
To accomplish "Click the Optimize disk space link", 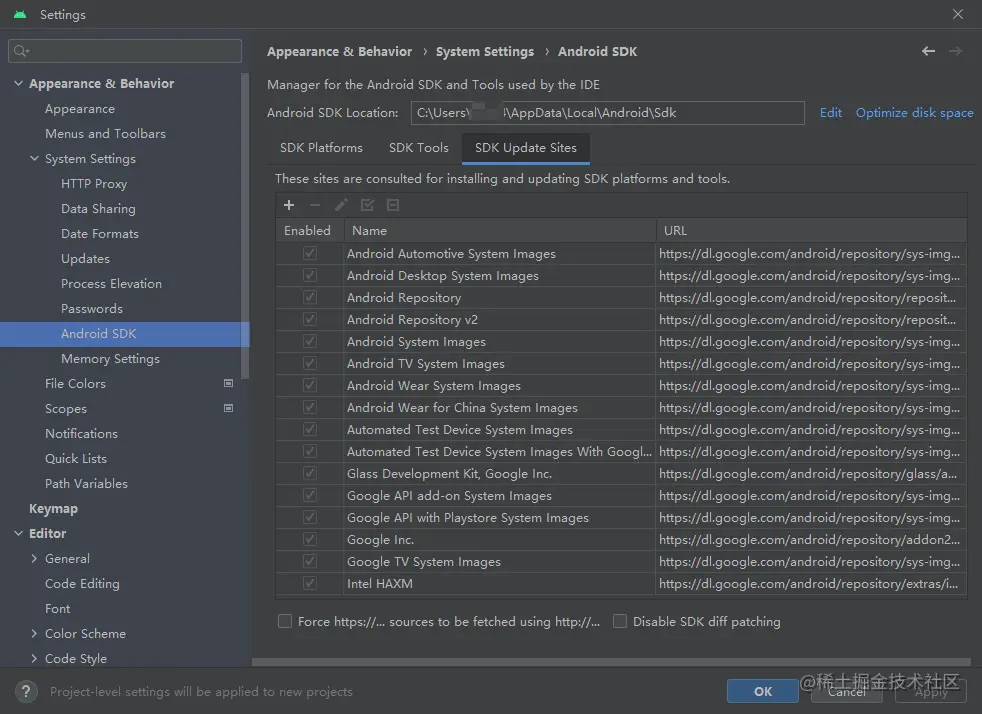I will pos(914,113).
